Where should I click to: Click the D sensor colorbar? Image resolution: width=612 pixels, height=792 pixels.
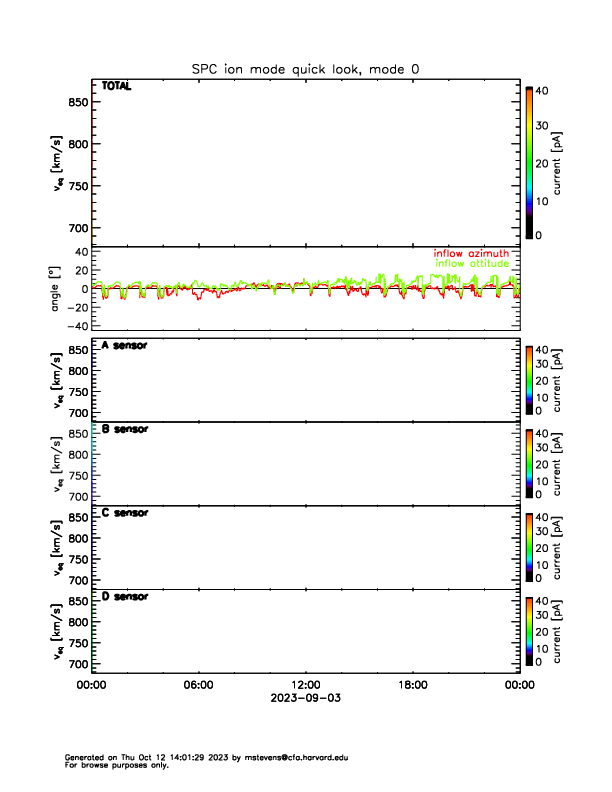click(529, 630)
